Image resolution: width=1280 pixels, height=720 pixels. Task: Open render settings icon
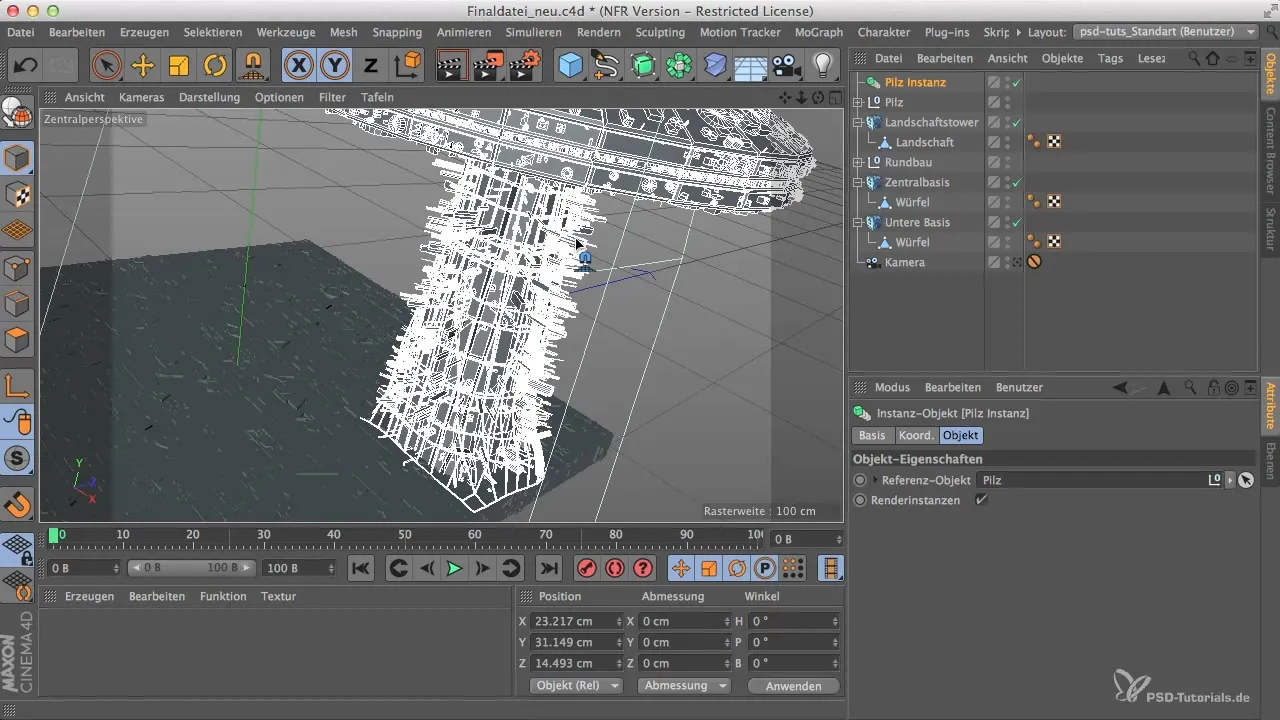point(524,67)
